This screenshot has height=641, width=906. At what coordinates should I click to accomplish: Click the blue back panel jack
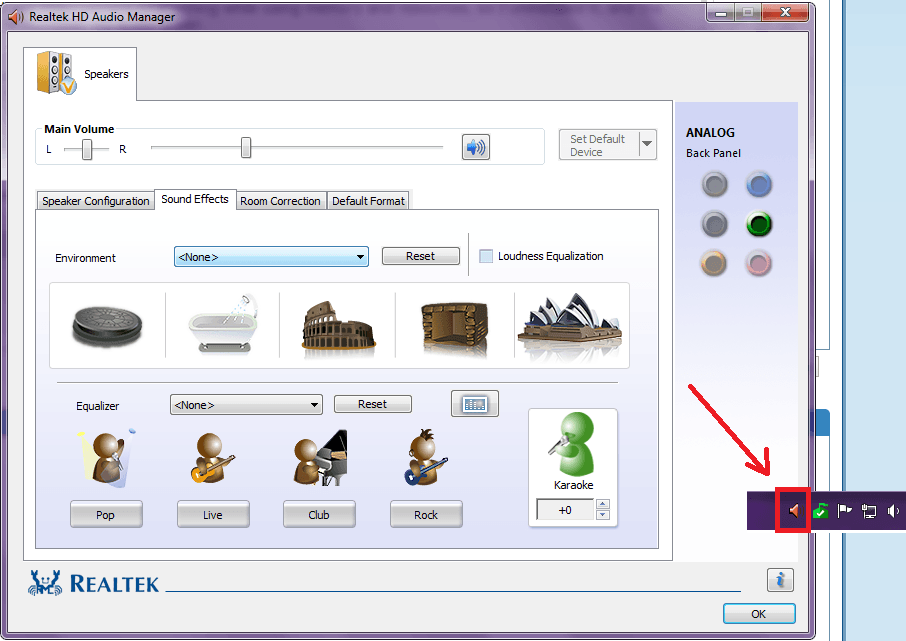point(759,185)
